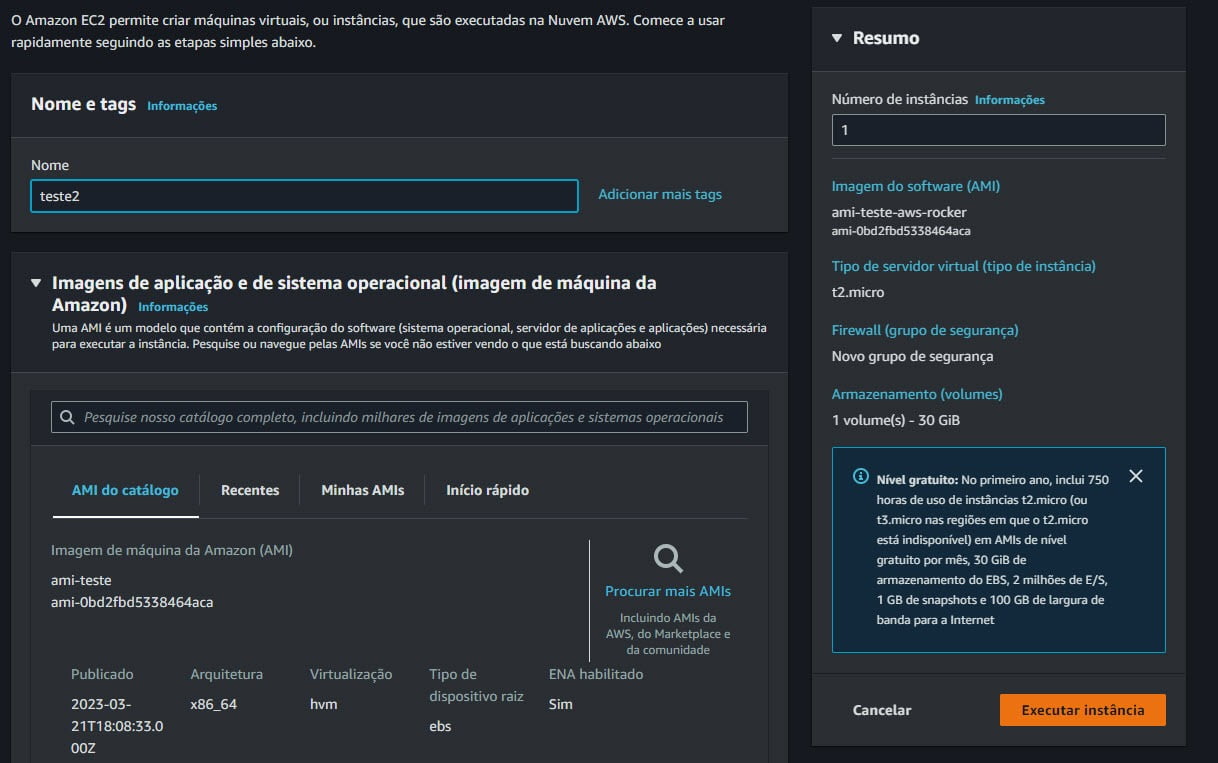Image resolution: width=1218 pixels, height=763 pixels.
Task: Click the Cancelar button
Action: (882, 710)
